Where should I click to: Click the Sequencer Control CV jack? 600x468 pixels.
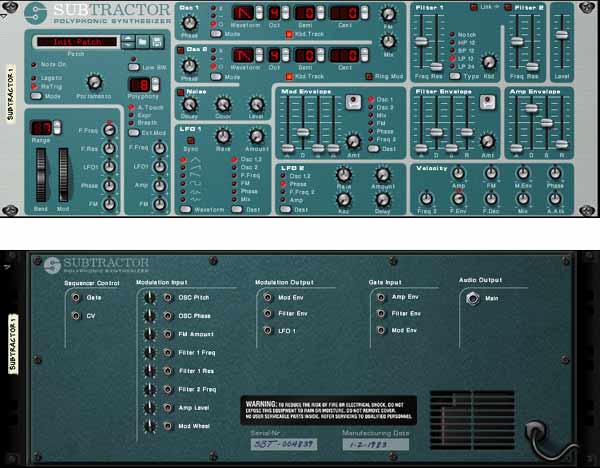76,316
